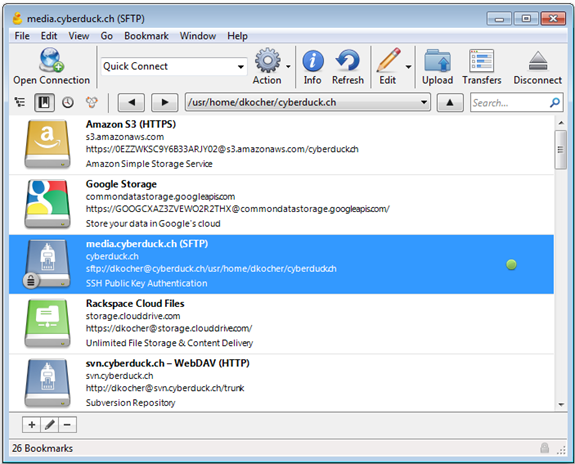
Task: Click the media.cyberduck.ch SFTP drive icon
Action: point(47,264)
